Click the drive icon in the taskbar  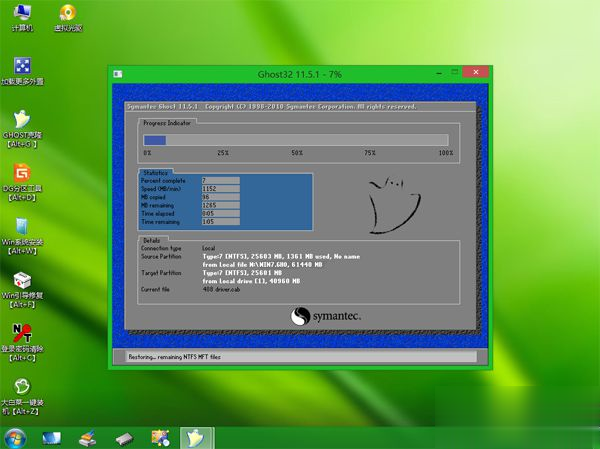[124, 437]
